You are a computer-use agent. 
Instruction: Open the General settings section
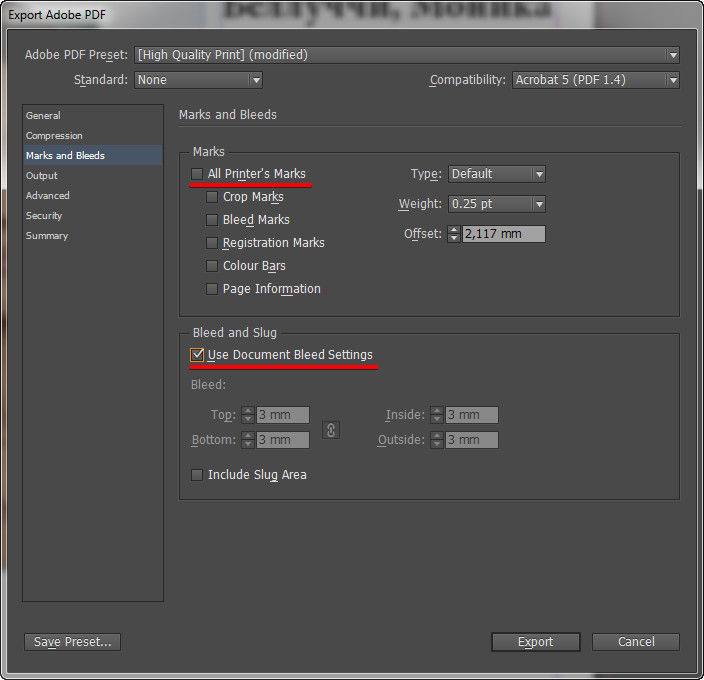coord(92,115)
